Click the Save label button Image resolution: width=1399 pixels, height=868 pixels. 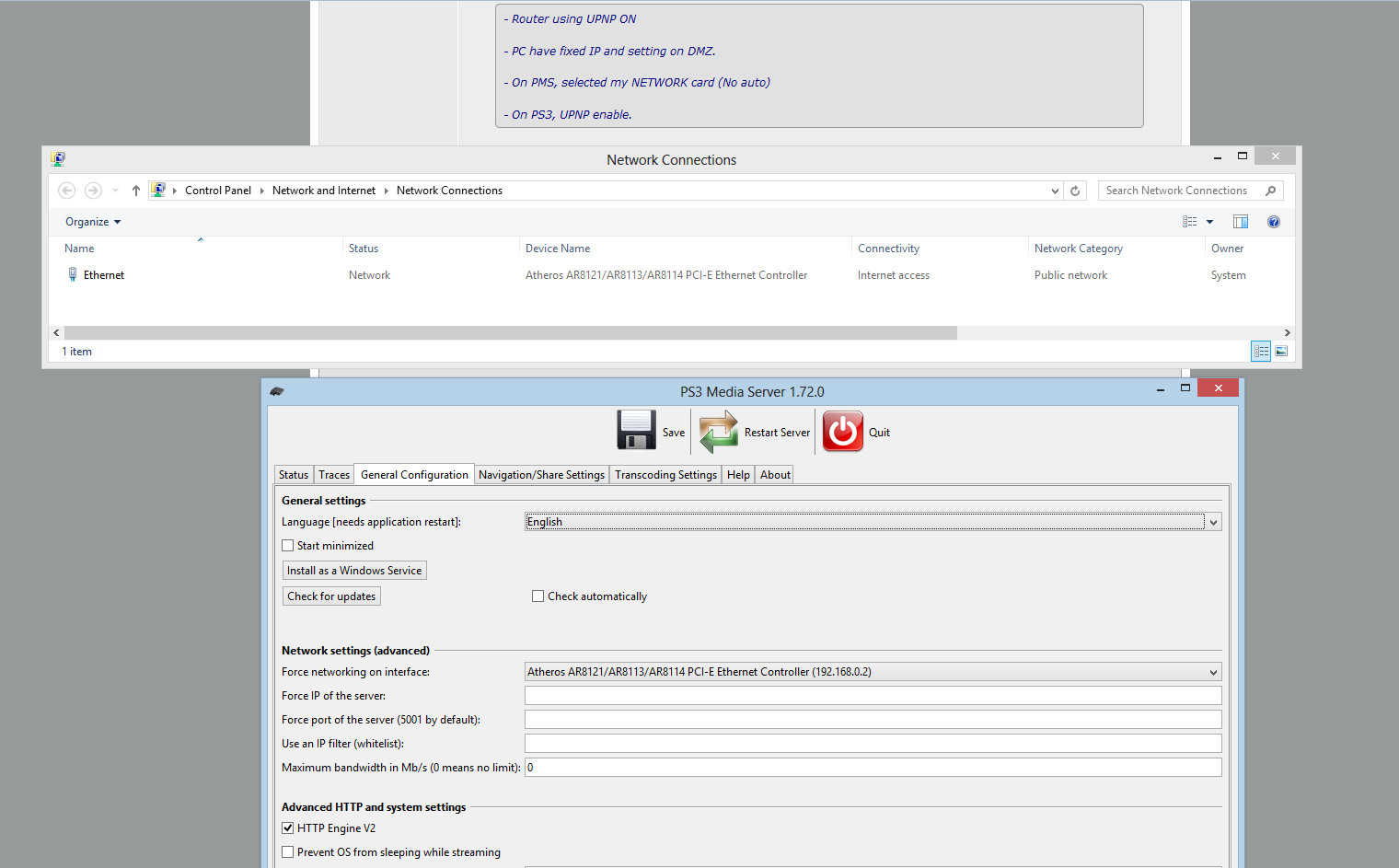[674, 433]
